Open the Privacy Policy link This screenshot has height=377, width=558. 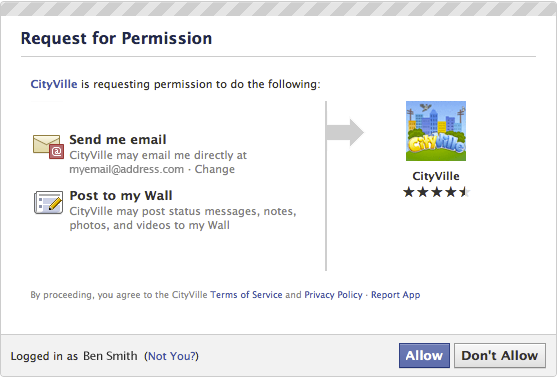333,295
